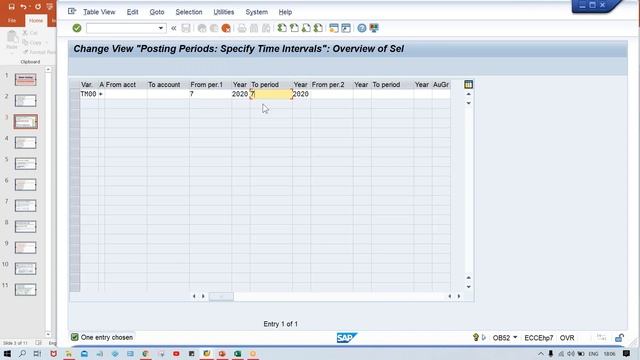Click the ECCEhp7 system label
The height and width of the screenshot is (360, 640).
[538, 338]
